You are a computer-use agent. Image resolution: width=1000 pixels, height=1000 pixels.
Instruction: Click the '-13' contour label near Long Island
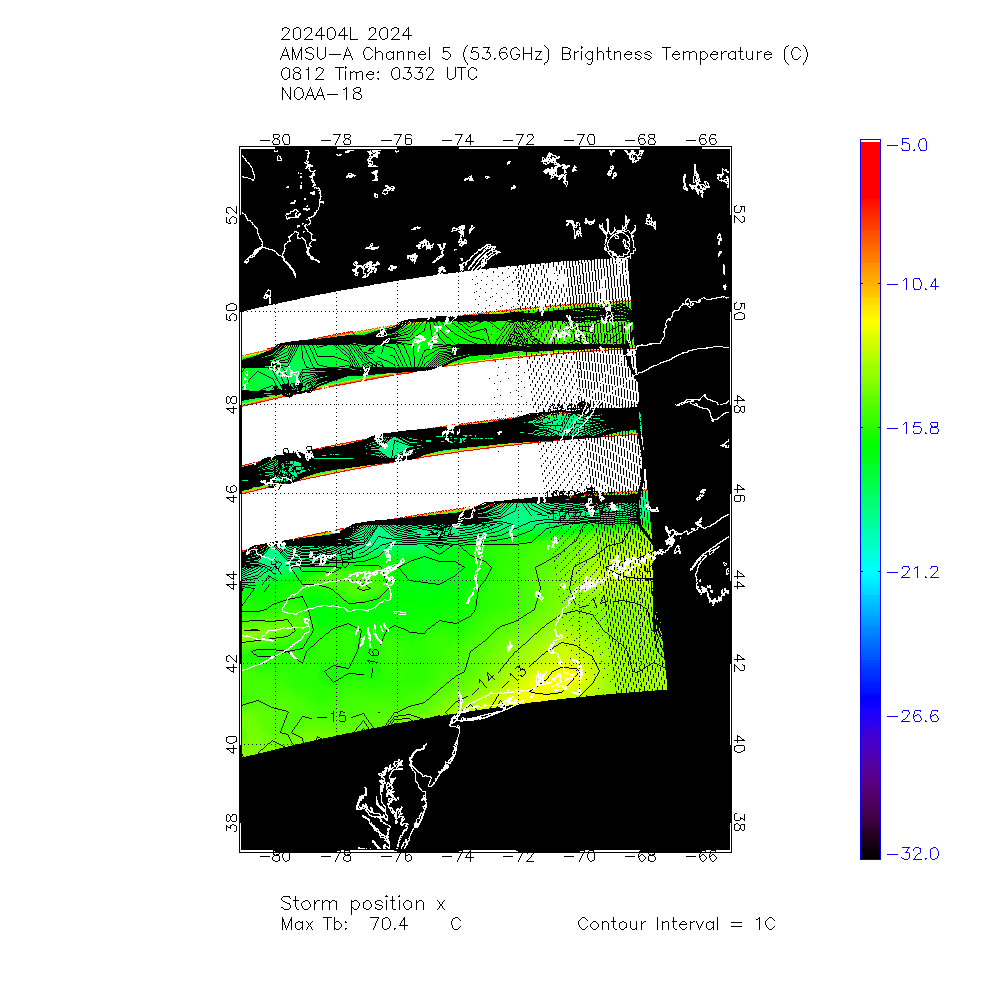pyautogui.click(x=514, y=676)
